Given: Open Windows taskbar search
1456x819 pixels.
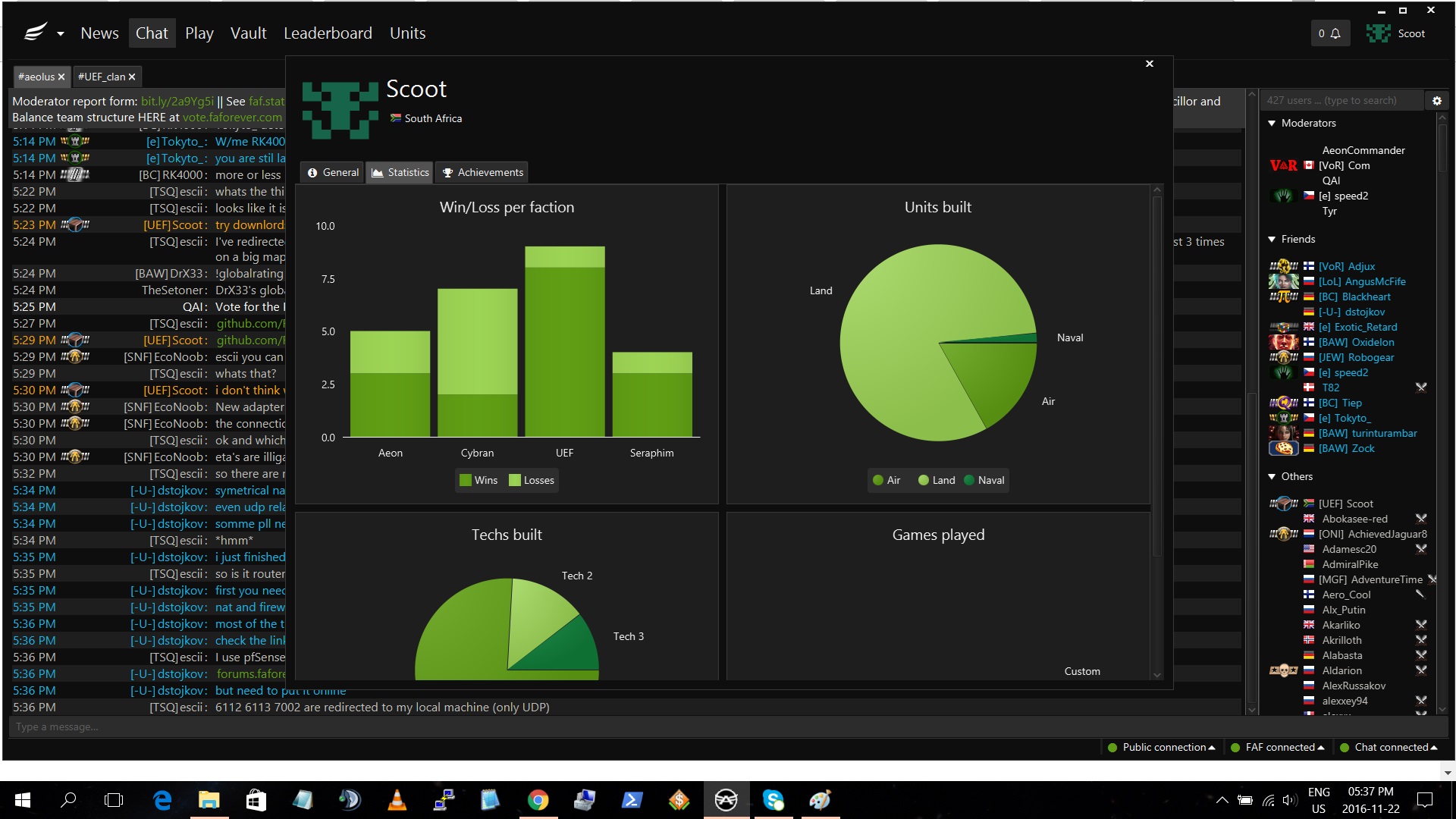Looking at the screenshot, I should pyautogui.click(x=68, y=800).
